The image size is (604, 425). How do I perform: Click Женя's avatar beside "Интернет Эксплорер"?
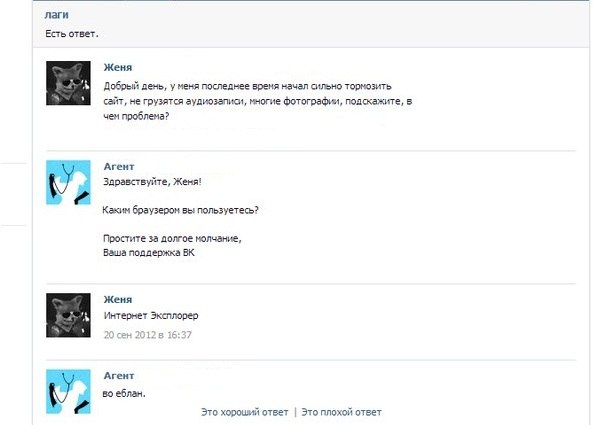(x=68, y=315)
